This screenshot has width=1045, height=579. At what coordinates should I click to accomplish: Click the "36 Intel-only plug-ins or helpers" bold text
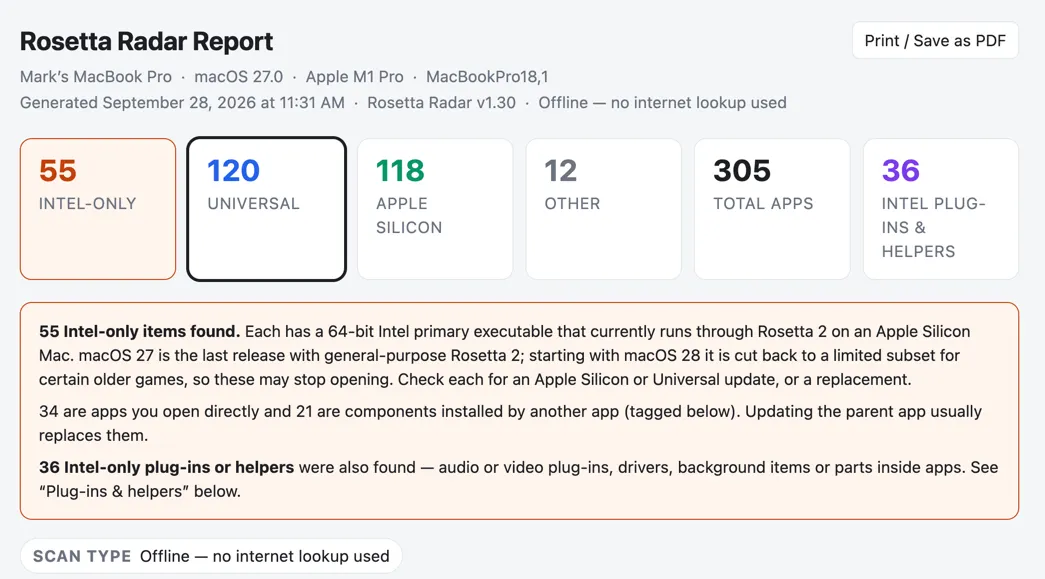(166, 467)
